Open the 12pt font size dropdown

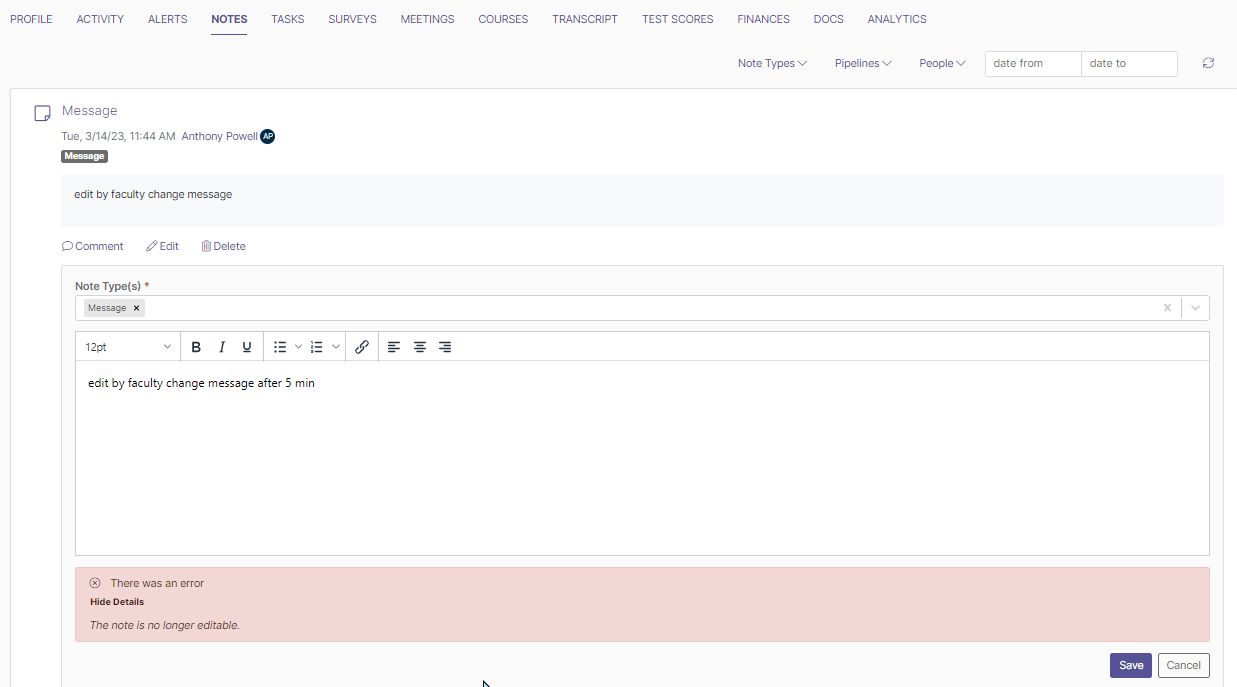click(128, 347)
